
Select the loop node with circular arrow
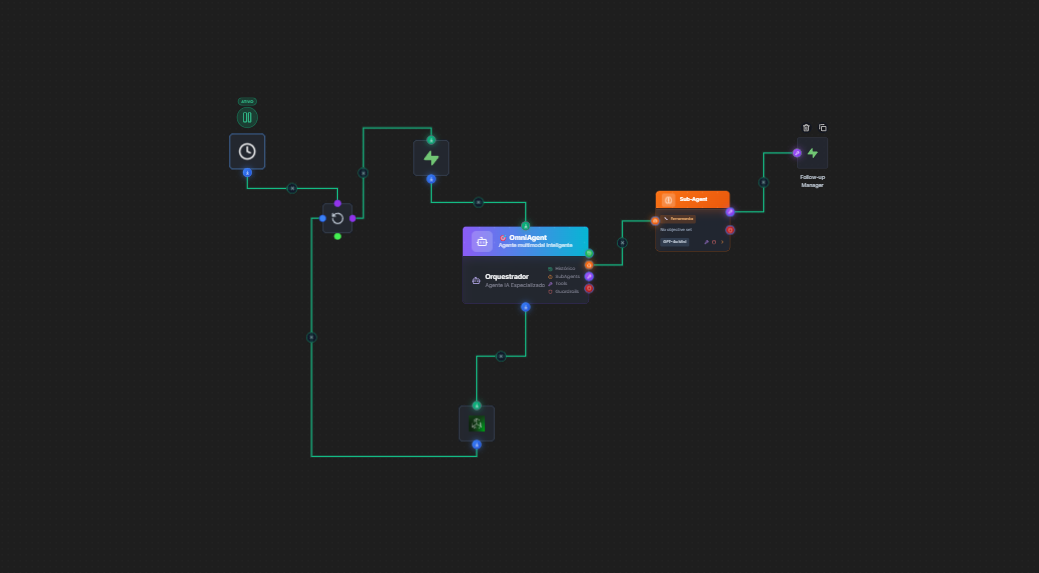point(337,218)
